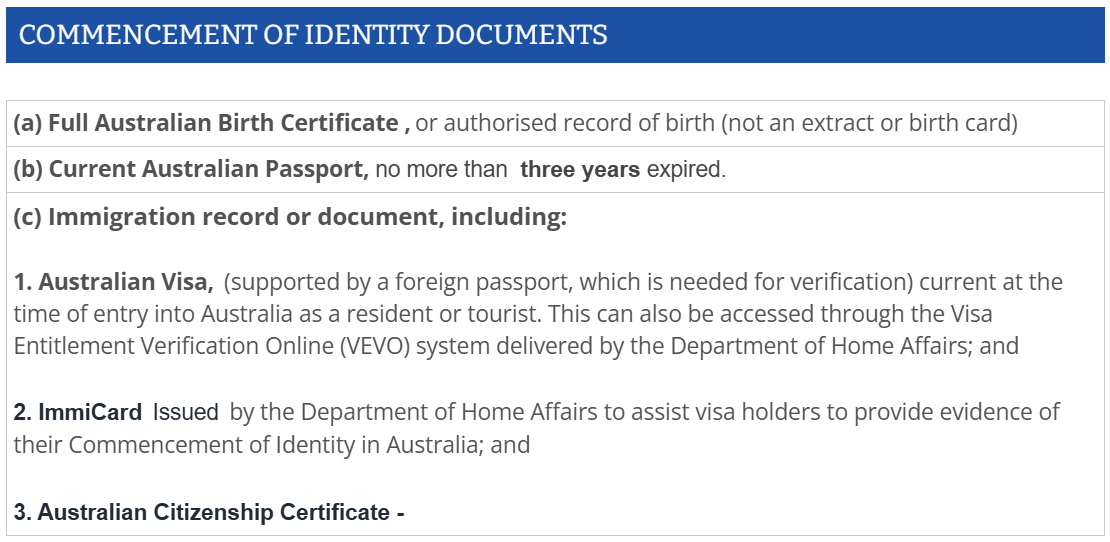Select the Immigration record or document heading
This screenshot has height=542, width=1110.
[290, 217]
